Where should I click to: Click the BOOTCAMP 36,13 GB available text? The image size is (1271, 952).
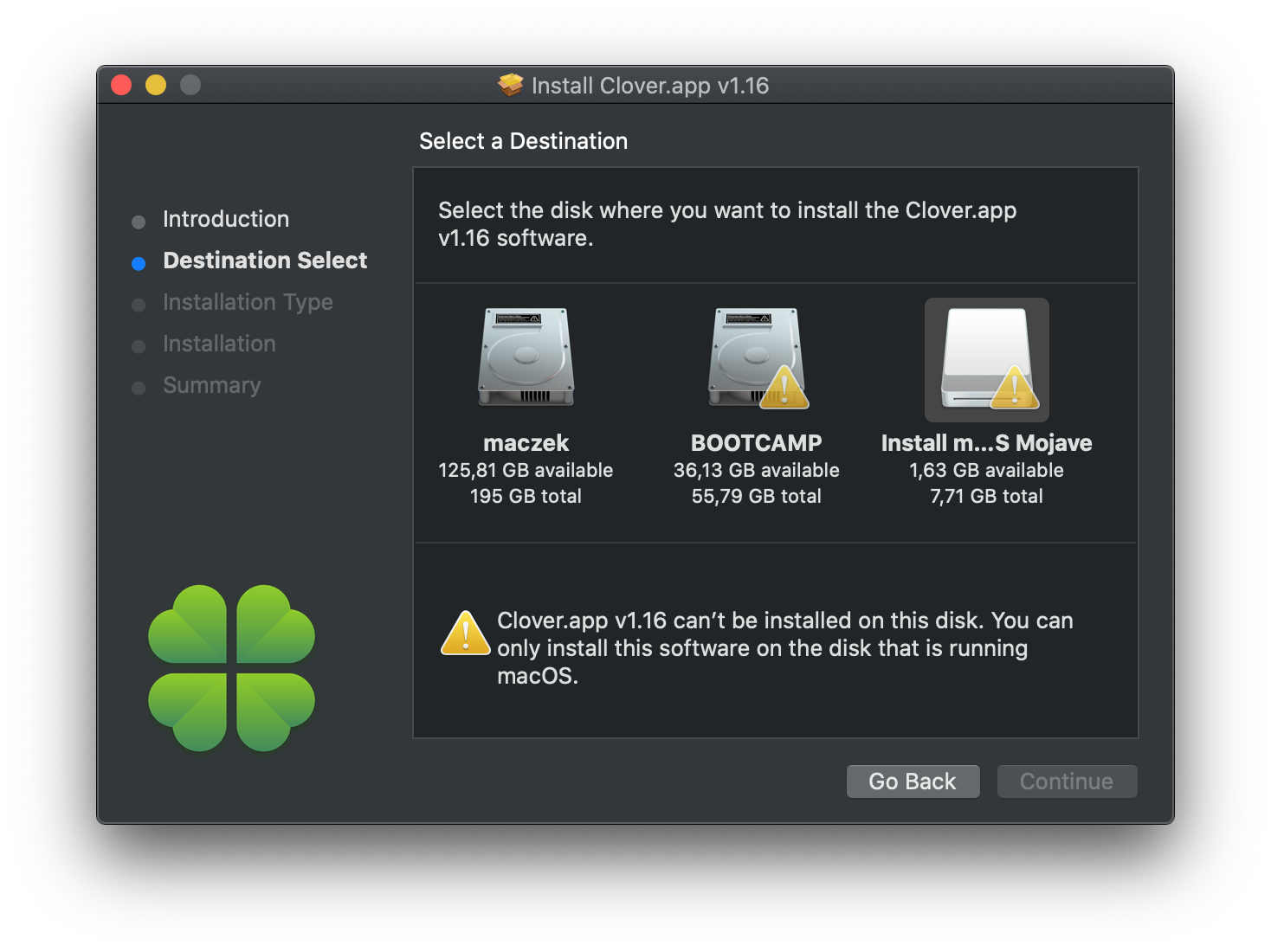756,470
